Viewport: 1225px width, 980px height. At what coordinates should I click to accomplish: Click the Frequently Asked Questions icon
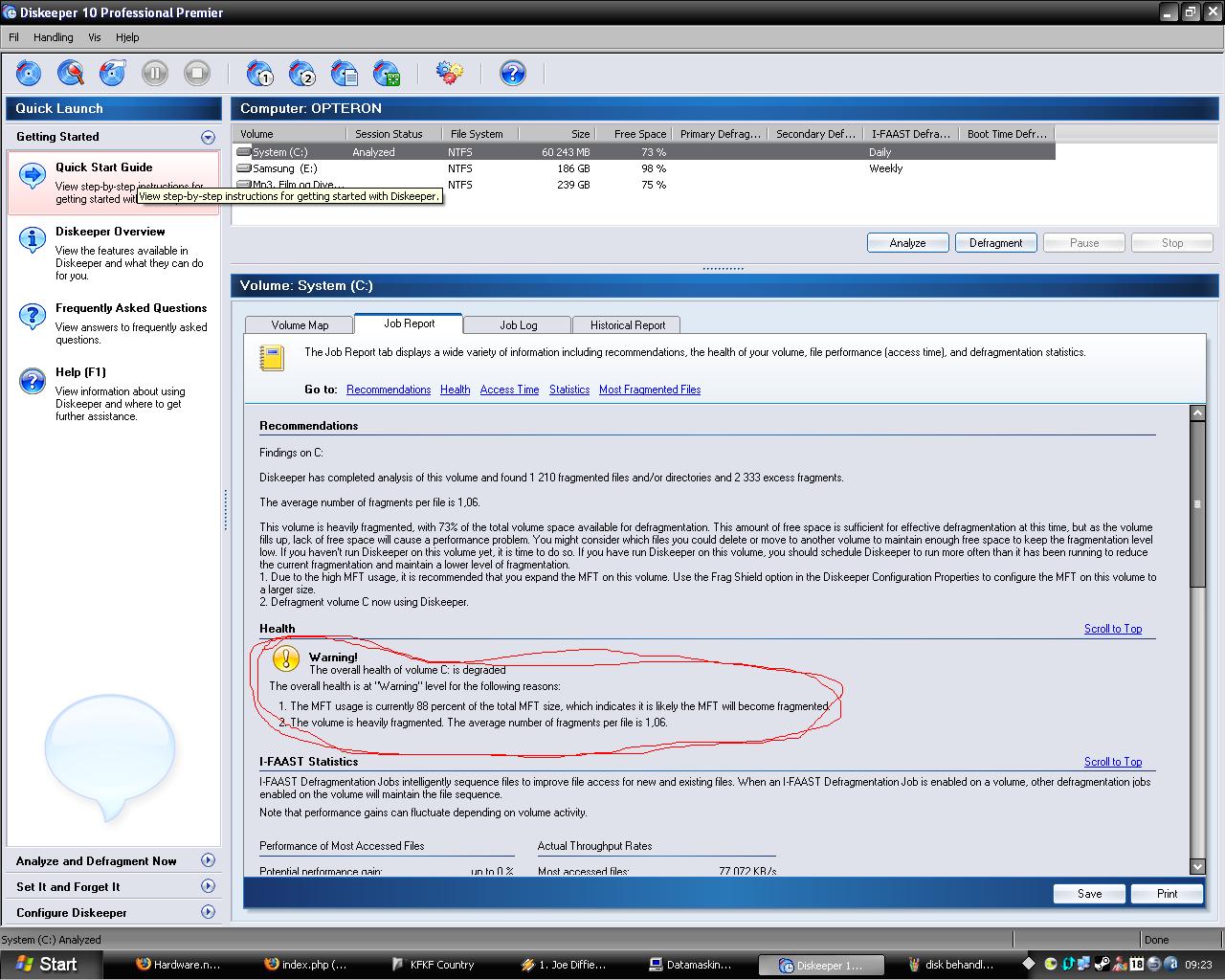(x=33, y=316)
